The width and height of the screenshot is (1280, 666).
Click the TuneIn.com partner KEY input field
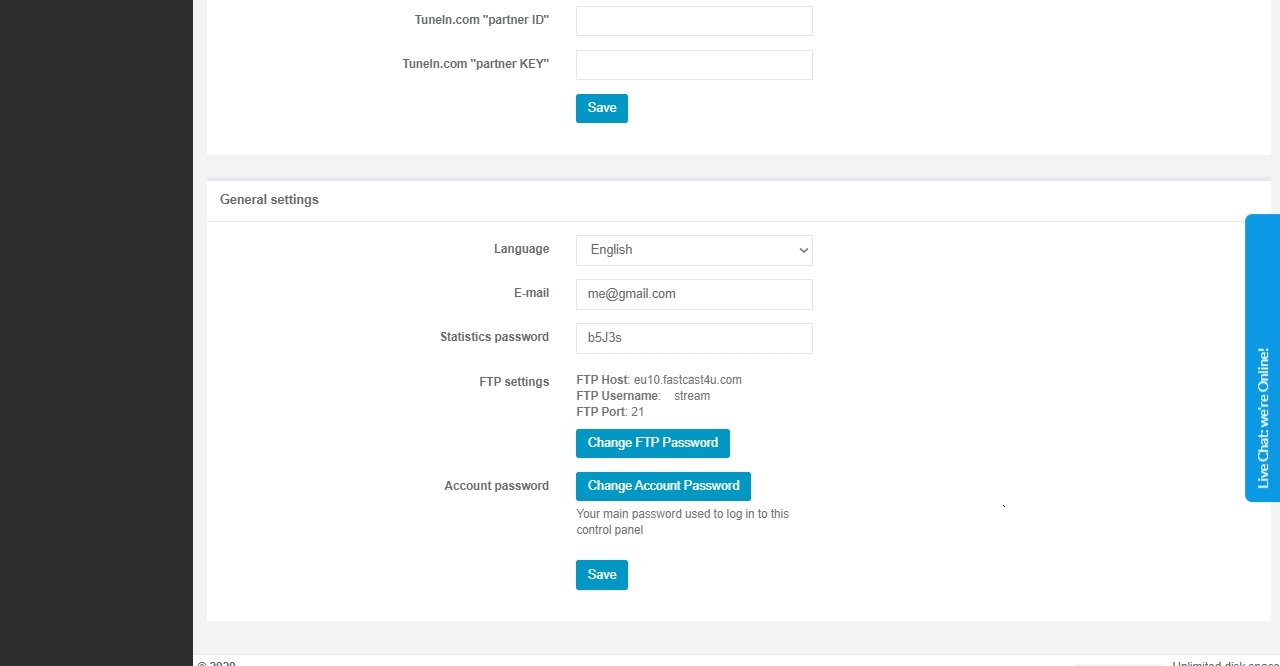(x=694, y=65)
